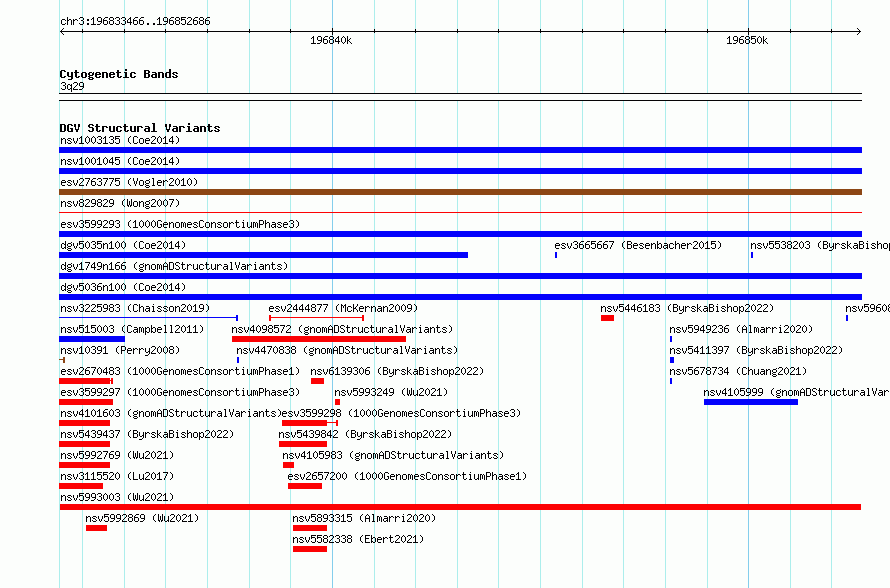The height and width of the screenshot is (588, 890).
Task: Select the nsv5993003 (Wu2021) label
Action: pos(117,497)
